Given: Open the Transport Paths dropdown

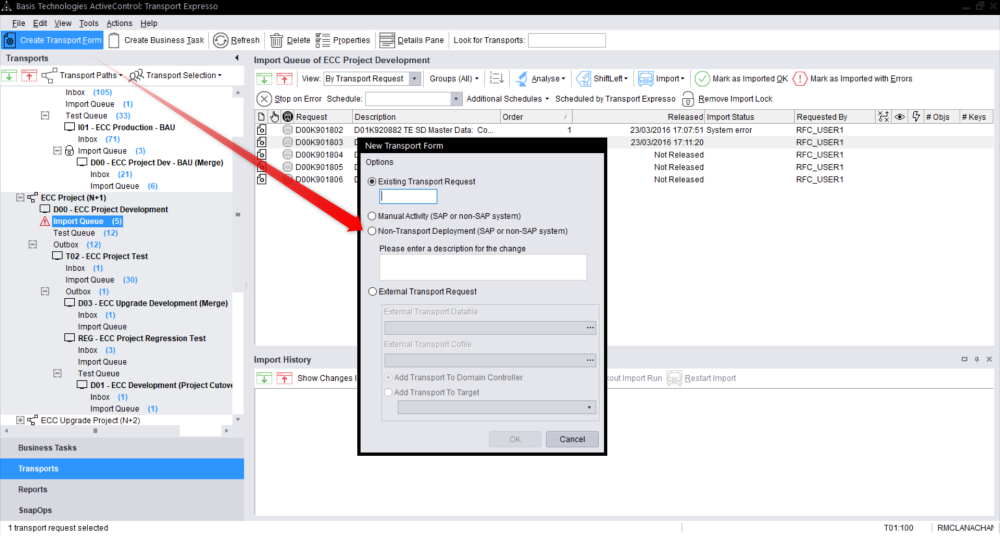Looking at the screenshot, I should pyautogui.click(x=82, y=75).
